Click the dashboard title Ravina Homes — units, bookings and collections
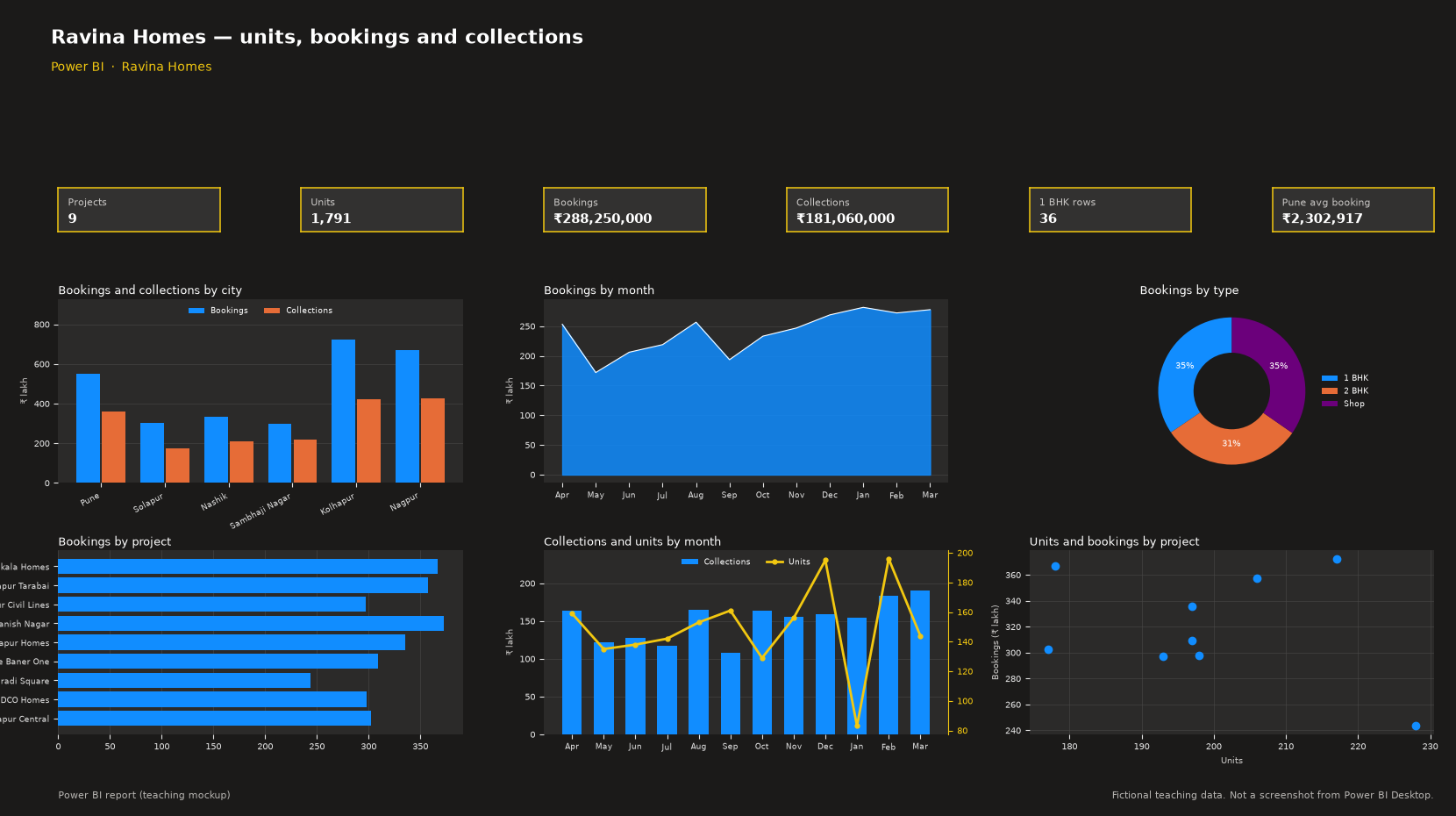The image size is (1456, 816). click(x=317, y=37)
